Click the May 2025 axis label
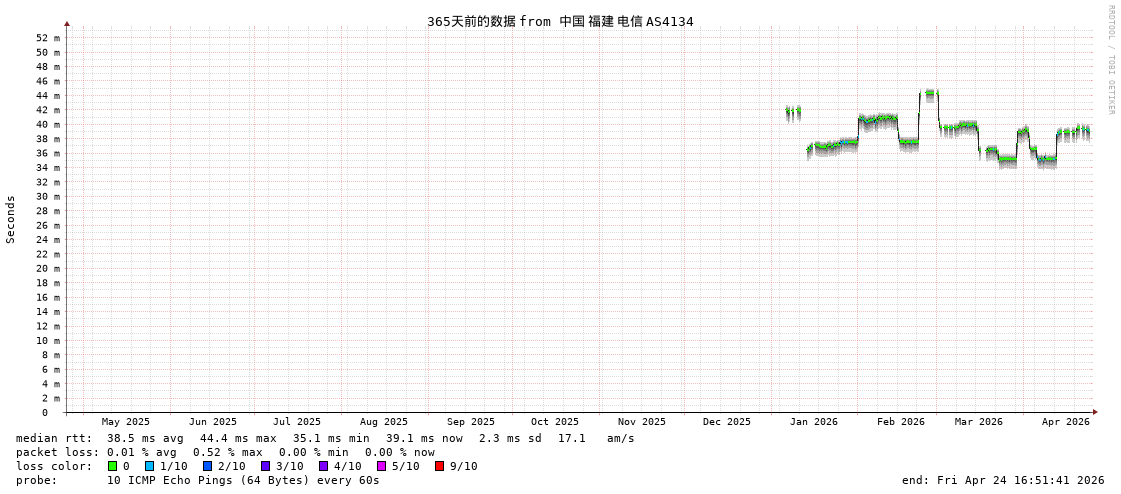Image resolution: width=1121 pixels, height=494 pixels. 126,422
